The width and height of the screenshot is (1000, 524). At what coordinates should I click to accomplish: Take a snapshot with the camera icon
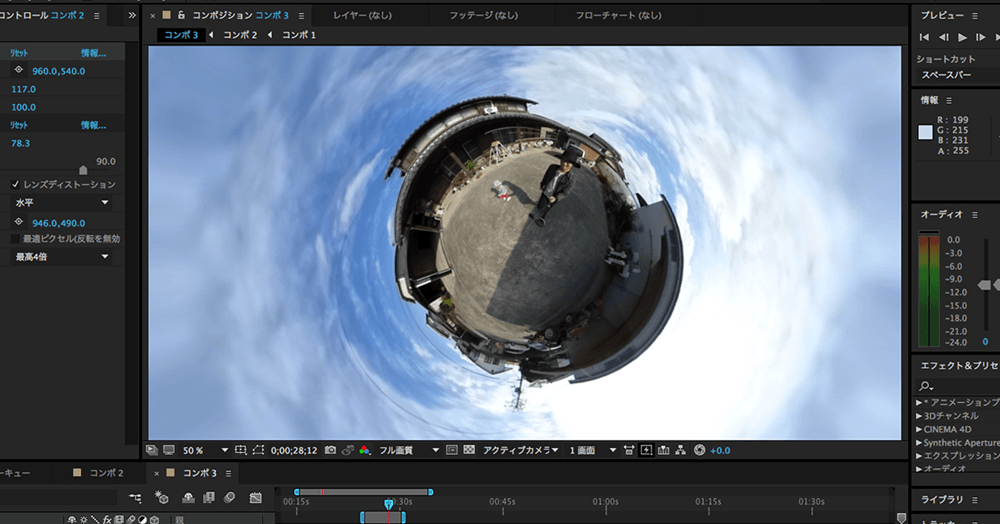[x=329, y=450]
